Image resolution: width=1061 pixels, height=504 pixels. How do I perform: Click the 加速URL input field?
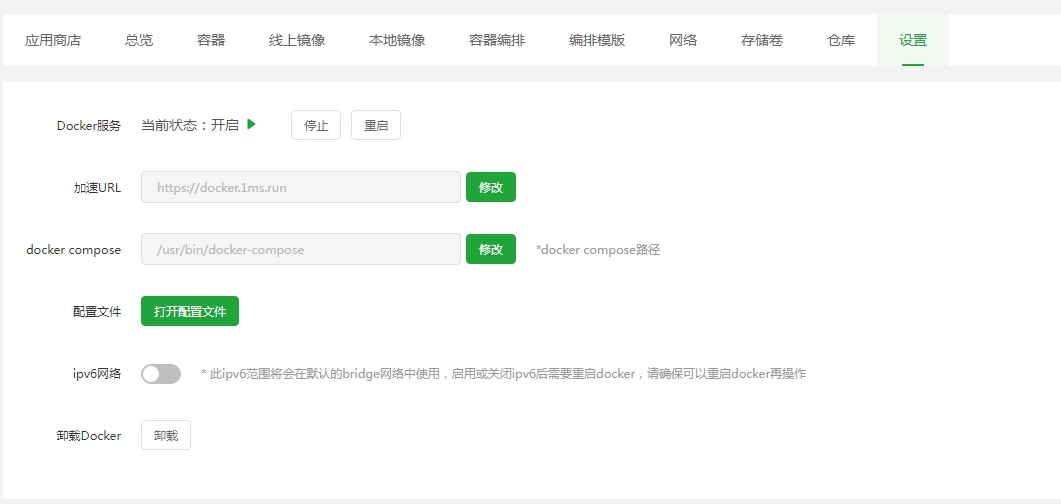300,187
